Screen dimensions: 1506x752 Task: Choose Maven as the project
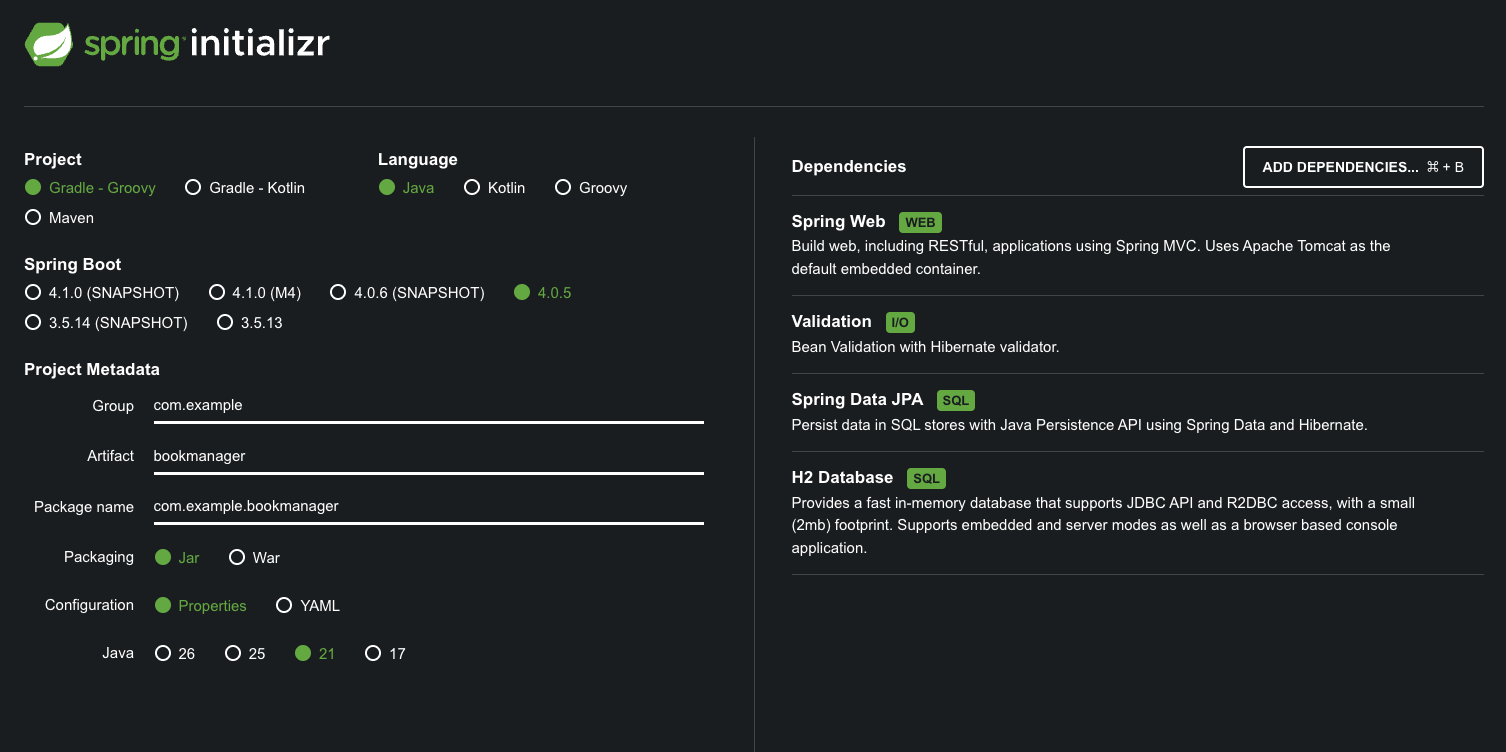(59, 218)
